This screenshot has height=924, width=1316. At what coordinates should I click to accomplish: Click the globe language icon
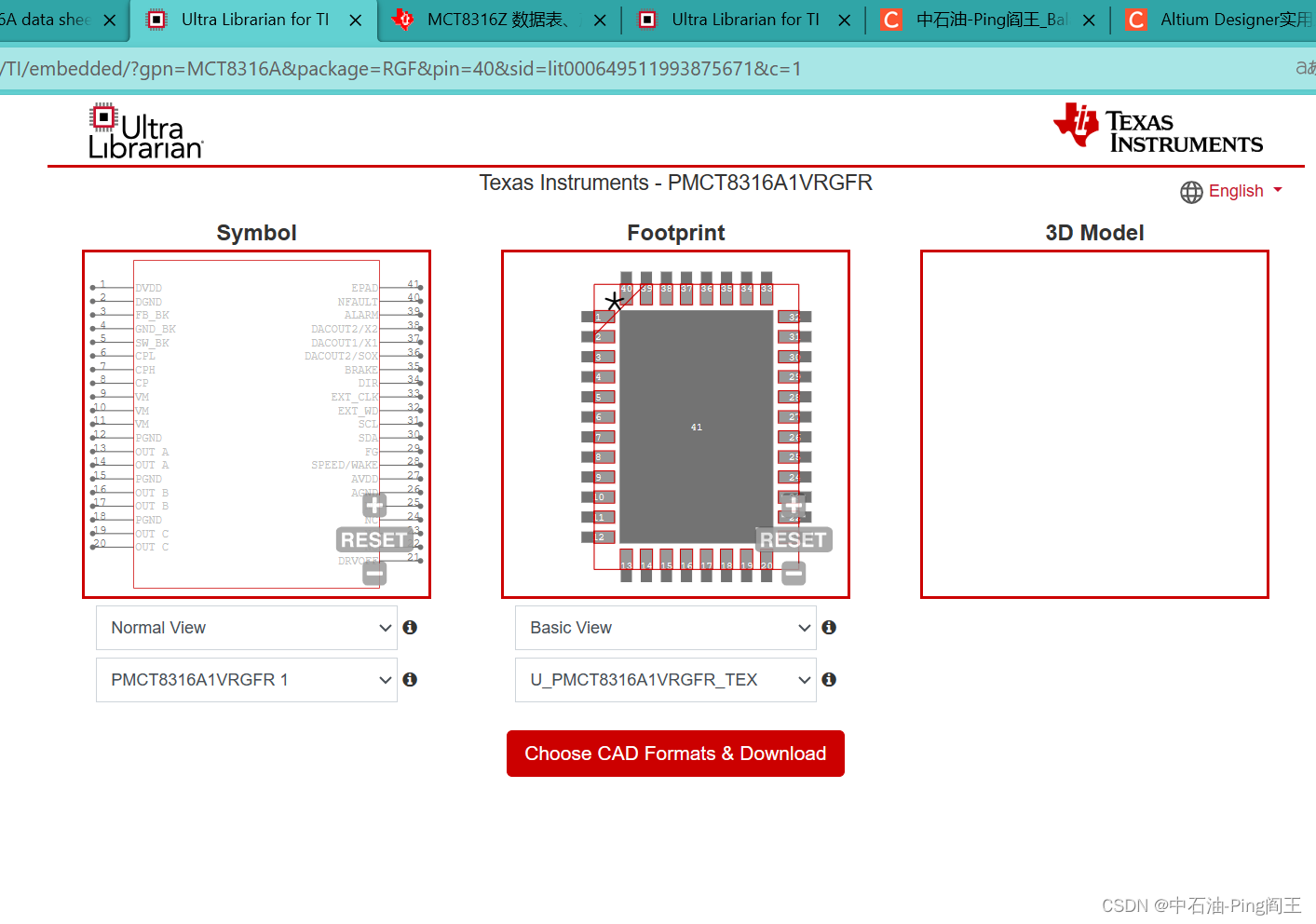coord(1191,192)
